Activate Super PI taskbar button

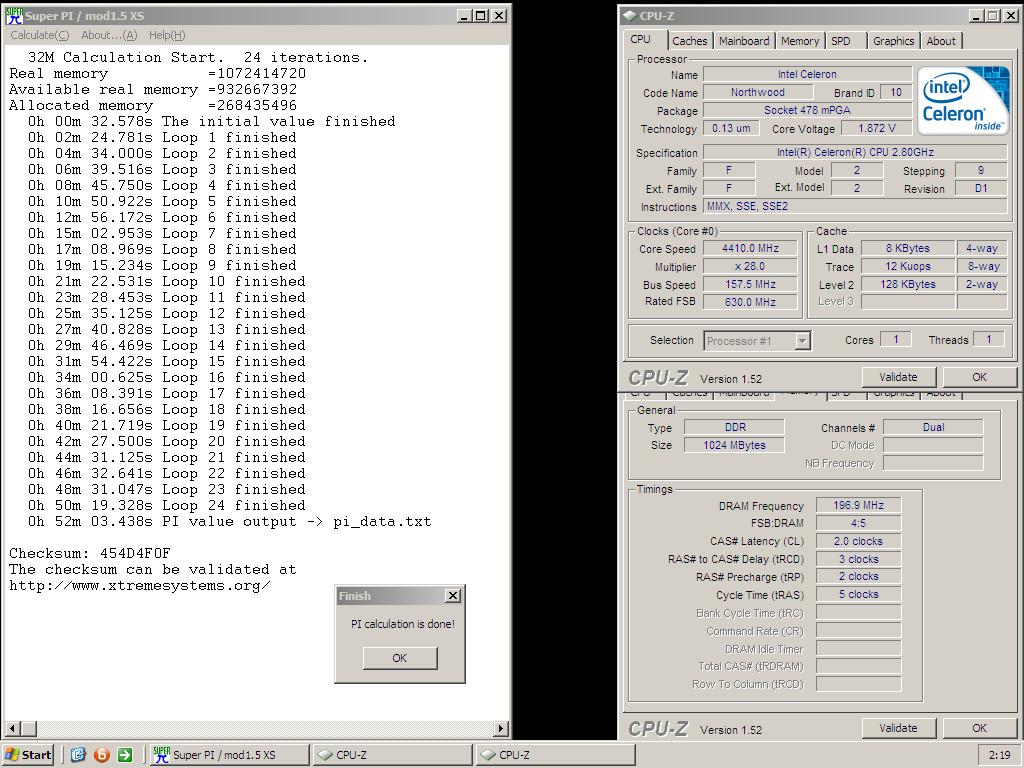[230, 755]
